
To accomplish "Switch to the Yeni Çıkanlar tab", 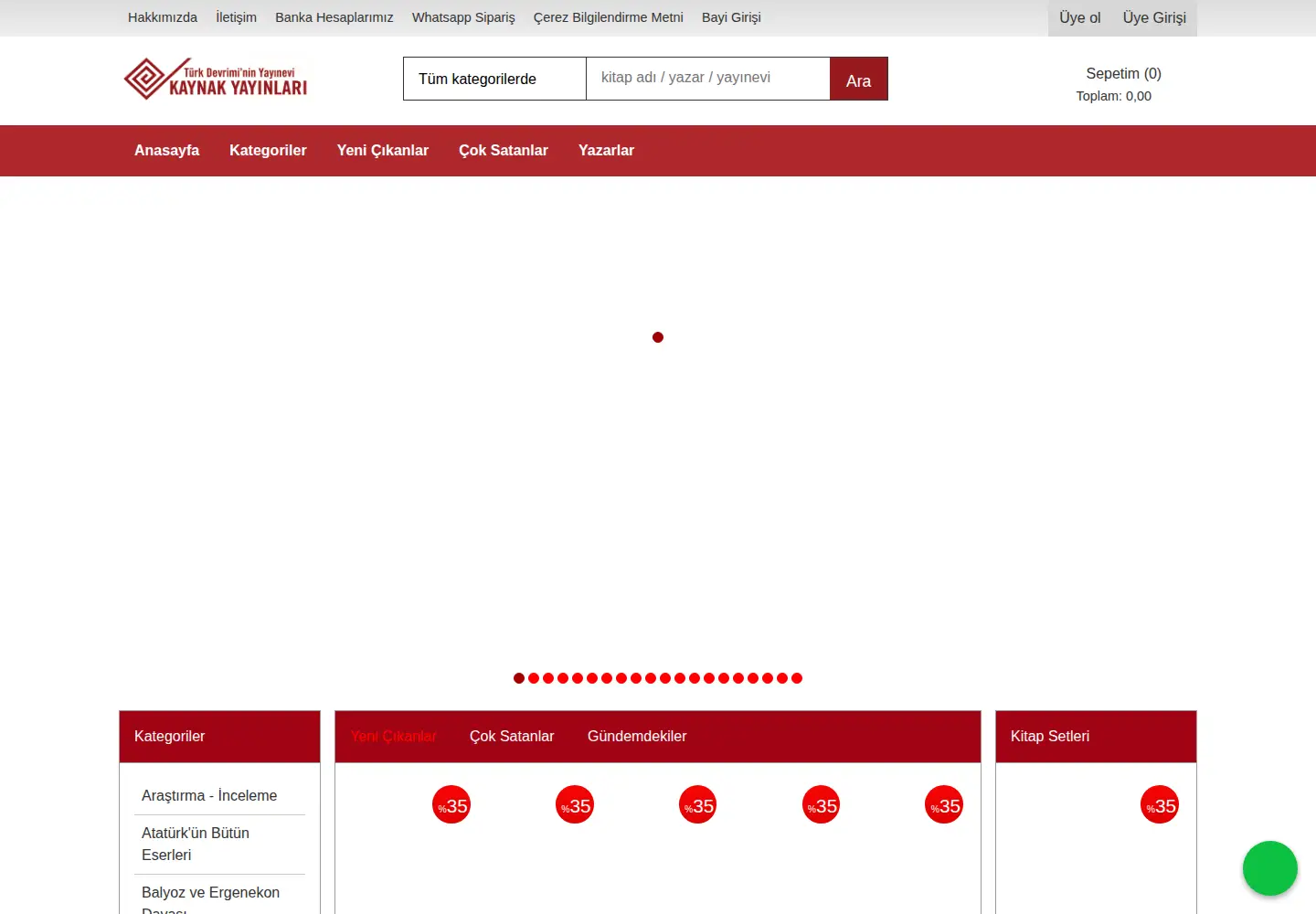I will [x=393, y=737].
